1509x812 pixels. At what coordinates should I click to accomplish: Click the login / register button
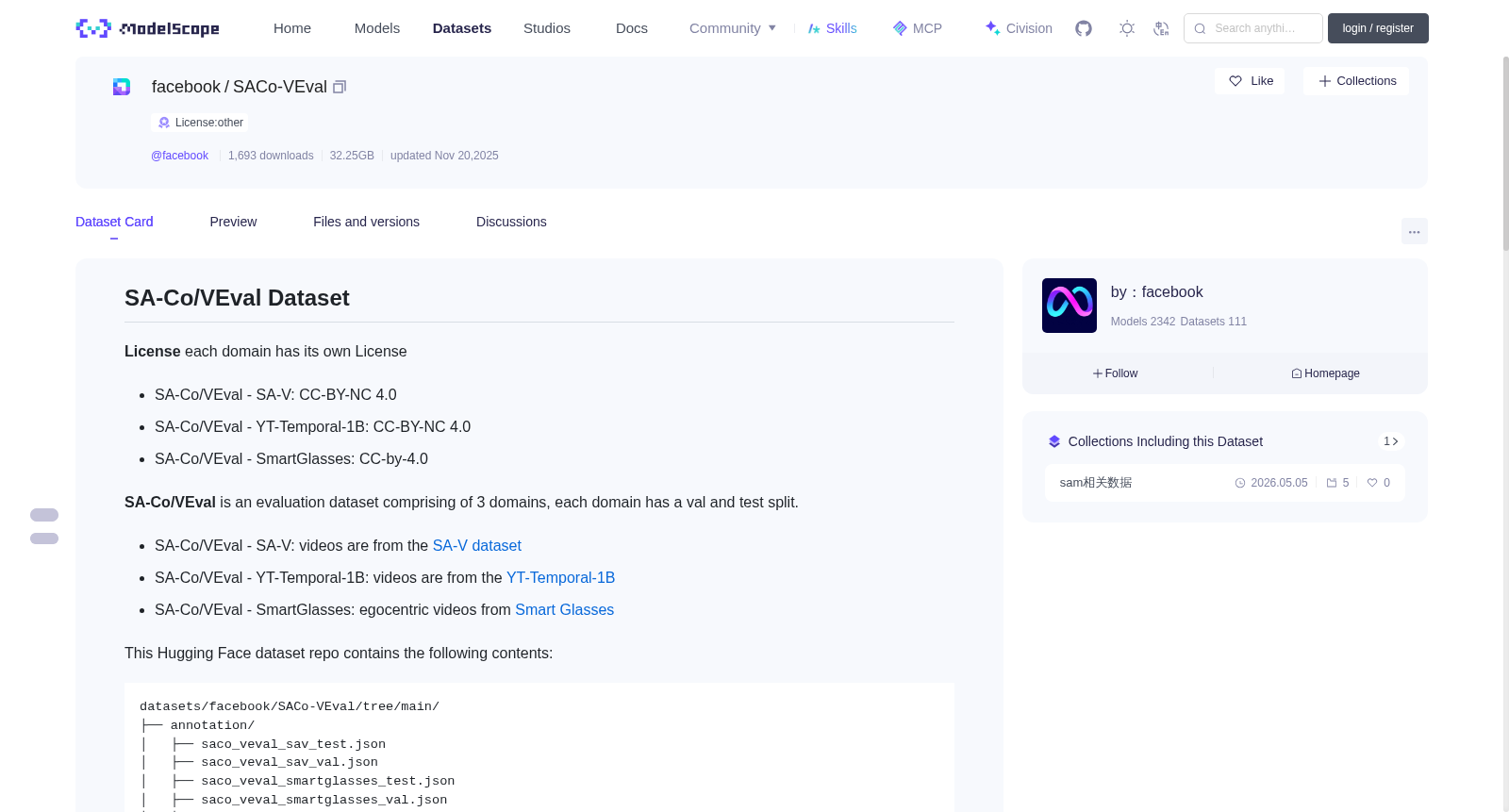[1378, 28]
